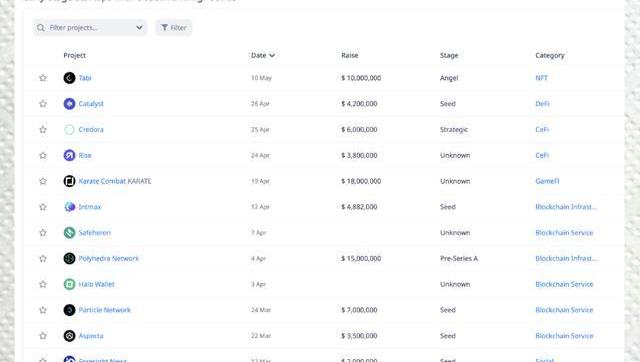This screenshot has width=640, height=362.
Task: Click the Polyhedra Network logo icon
Action: click(69, 258)
